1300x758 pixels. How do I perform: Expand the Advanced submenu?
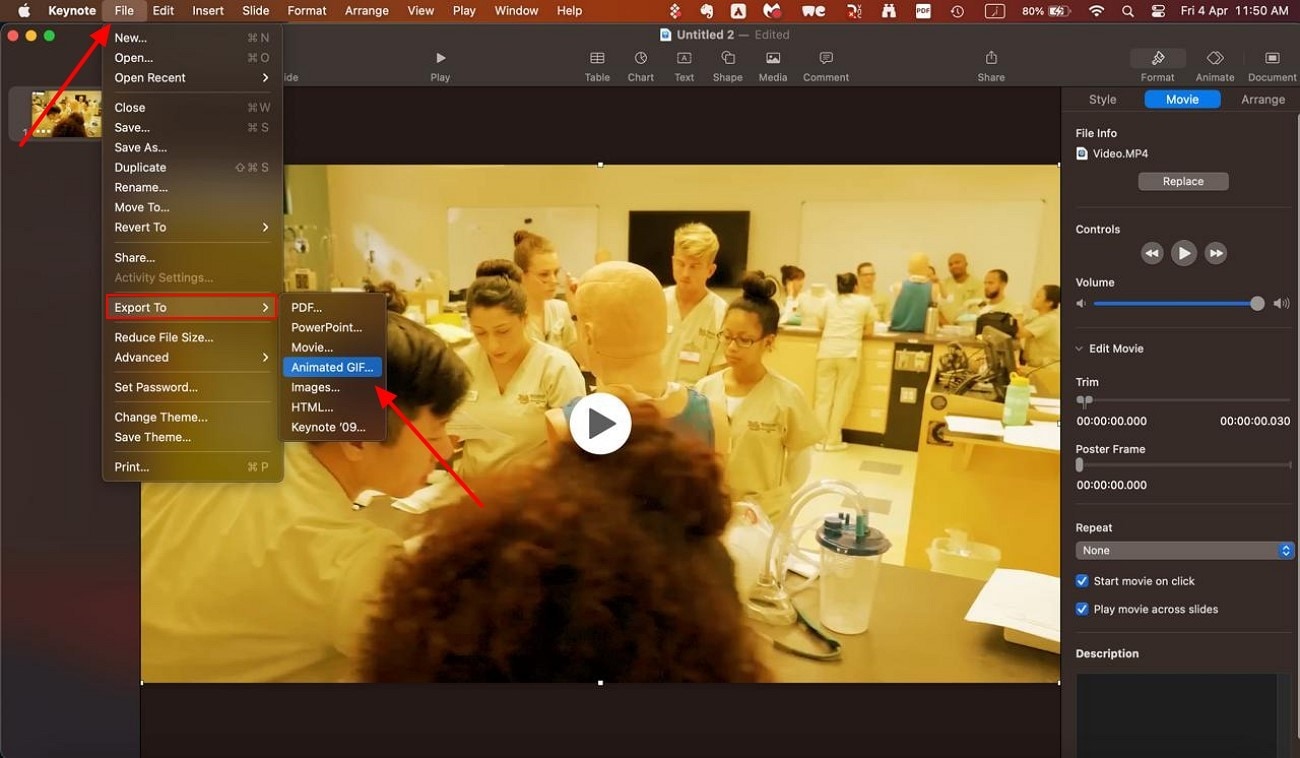192,357
